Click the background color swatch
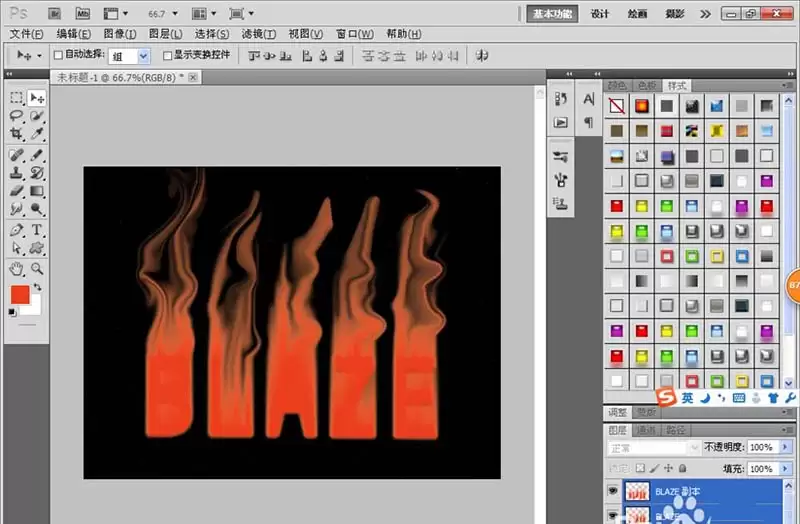 click(x=34, y=308)
